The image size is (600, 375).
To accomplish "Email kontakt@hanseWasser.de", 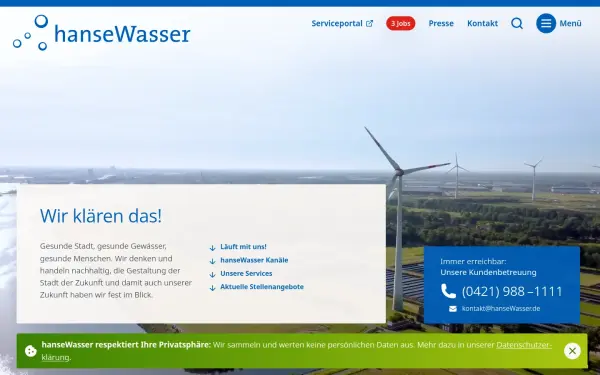I will 501,308.
